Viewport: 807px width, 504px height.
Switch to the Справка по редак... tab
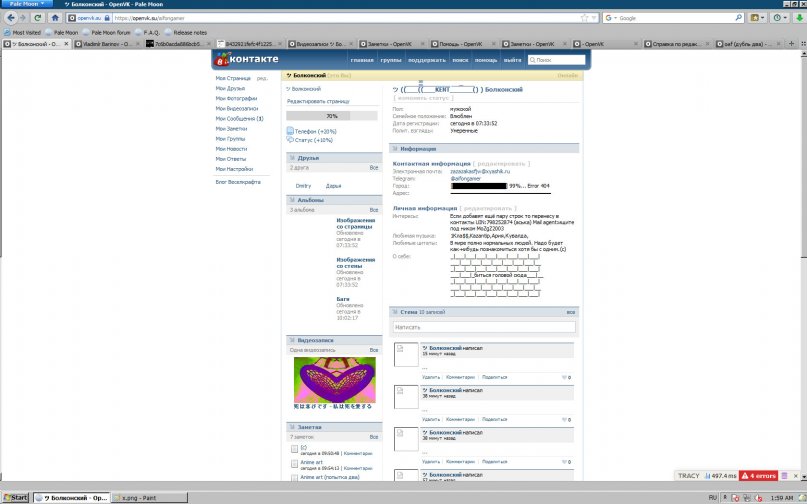[676, 44]
